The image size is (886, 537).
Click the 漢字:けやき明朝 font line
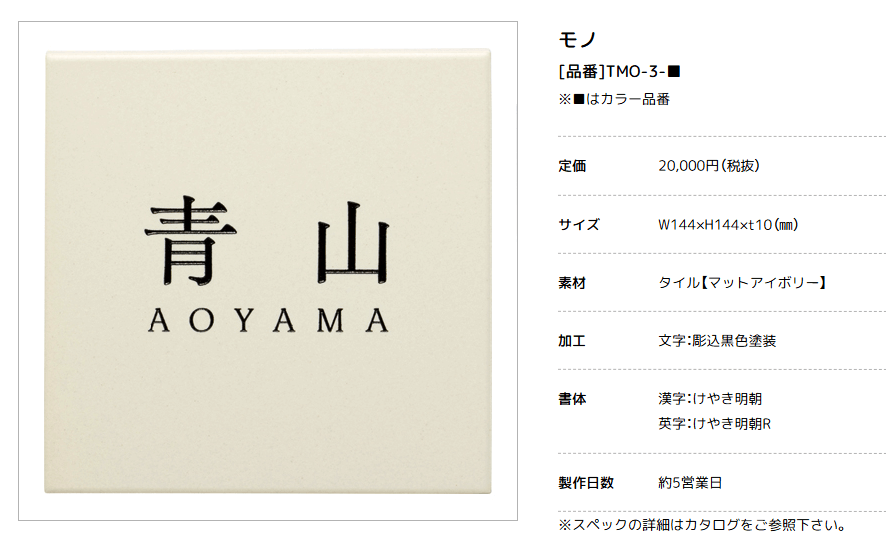710,399
